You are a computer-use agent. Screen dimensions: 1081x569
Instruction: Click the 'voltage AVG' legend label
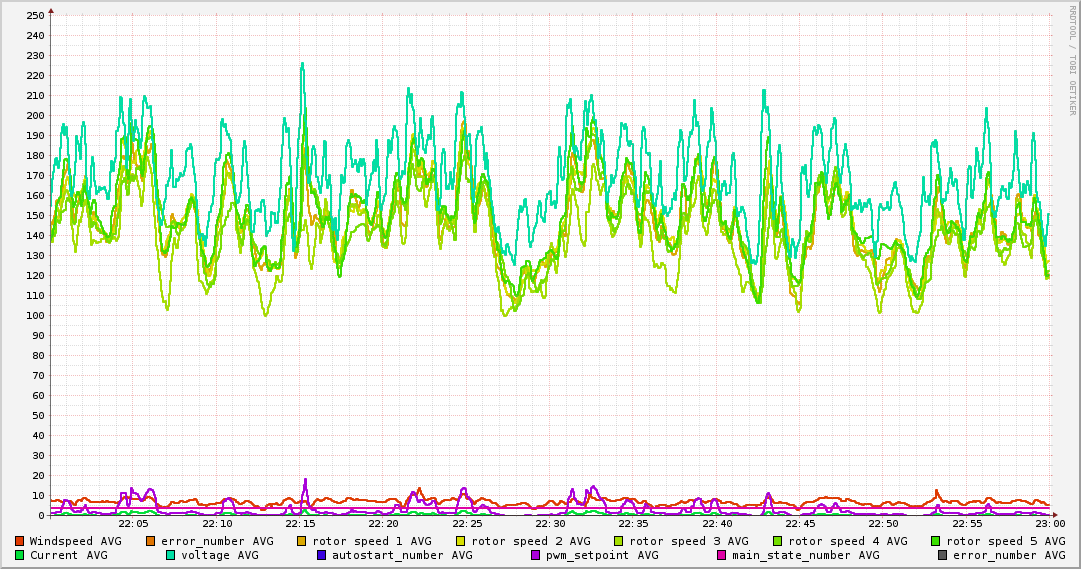(220, 555)
